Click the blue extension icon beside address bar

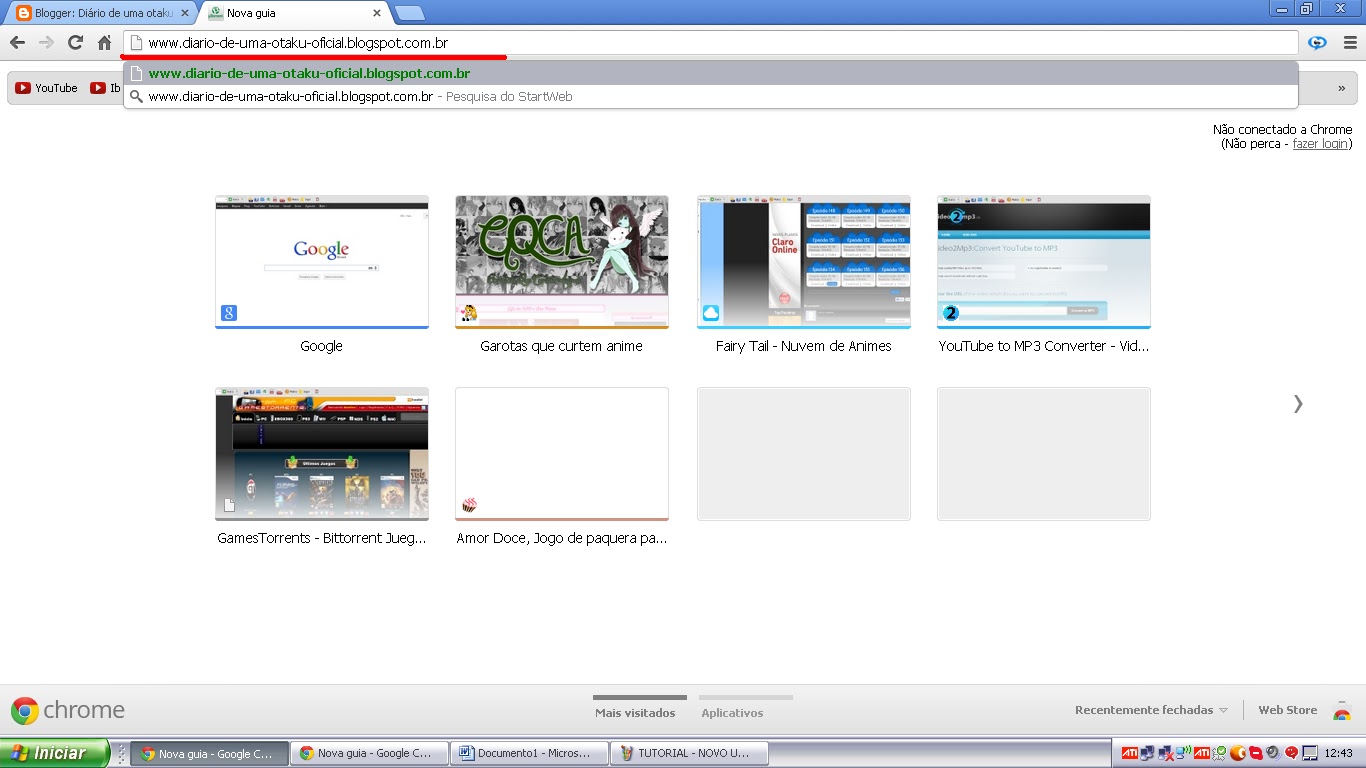pos(1318,43)
